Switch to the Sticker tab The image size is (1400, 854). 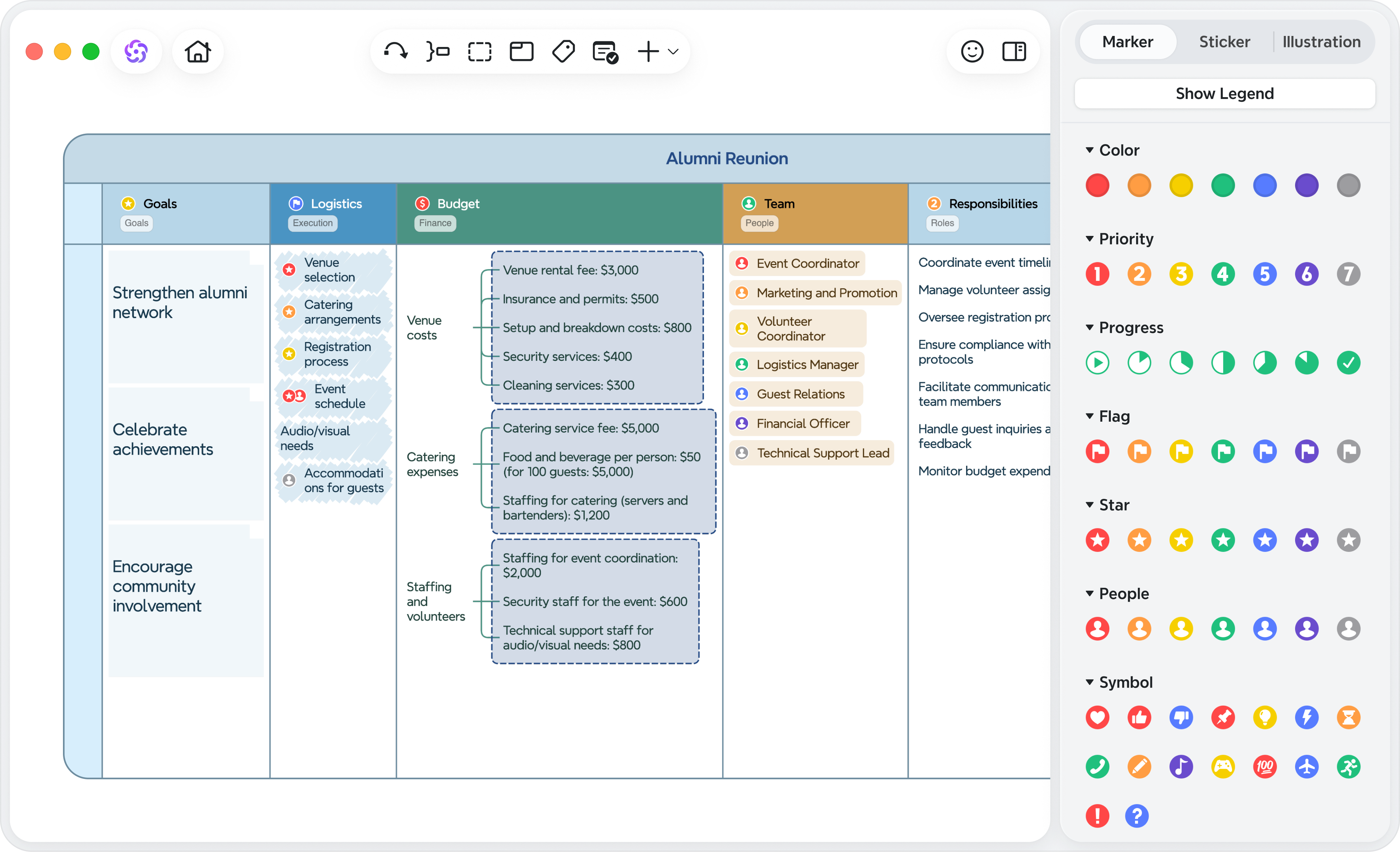1224,42
